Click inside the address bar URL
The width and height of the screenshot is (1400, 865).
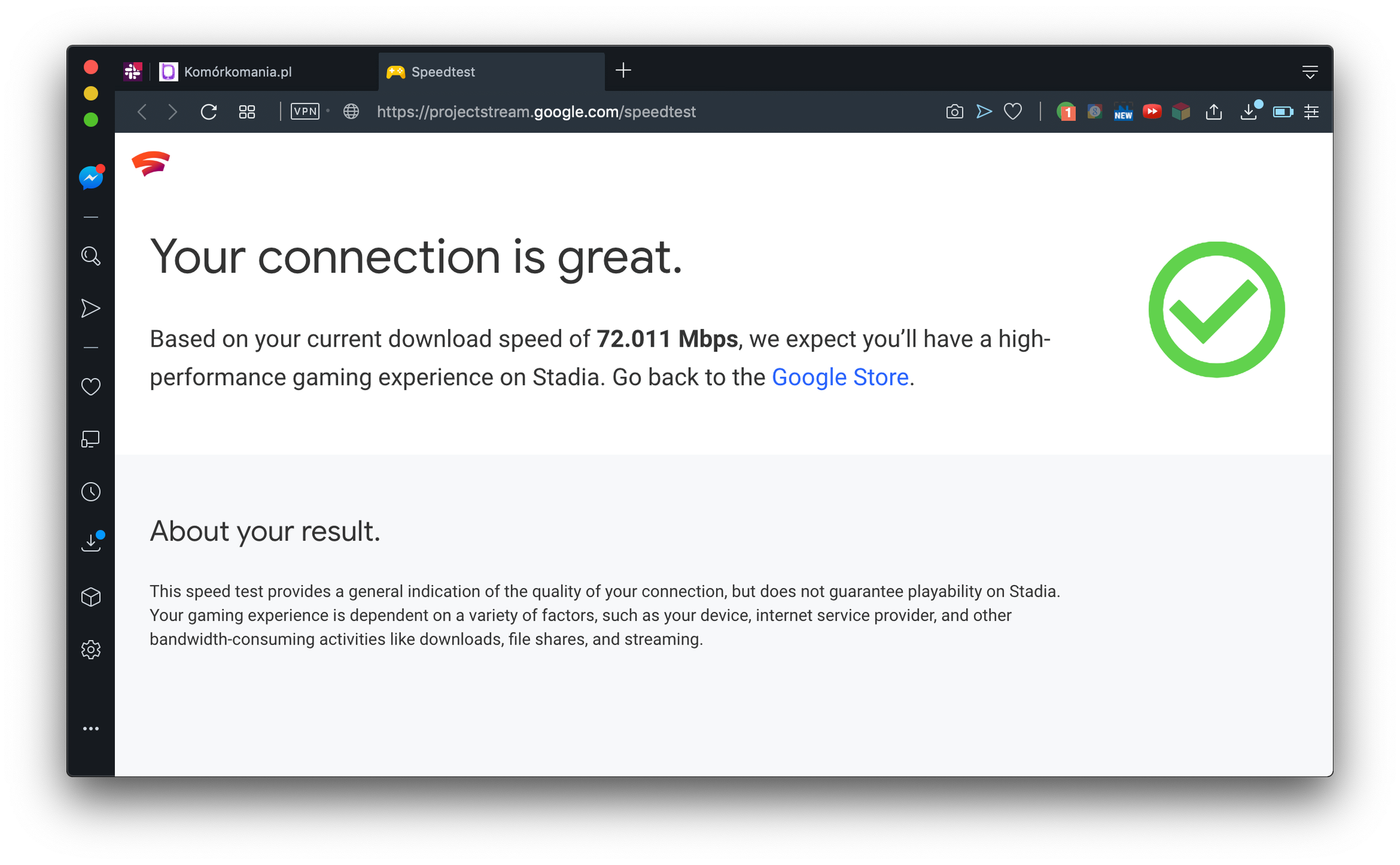coord(536,112)
